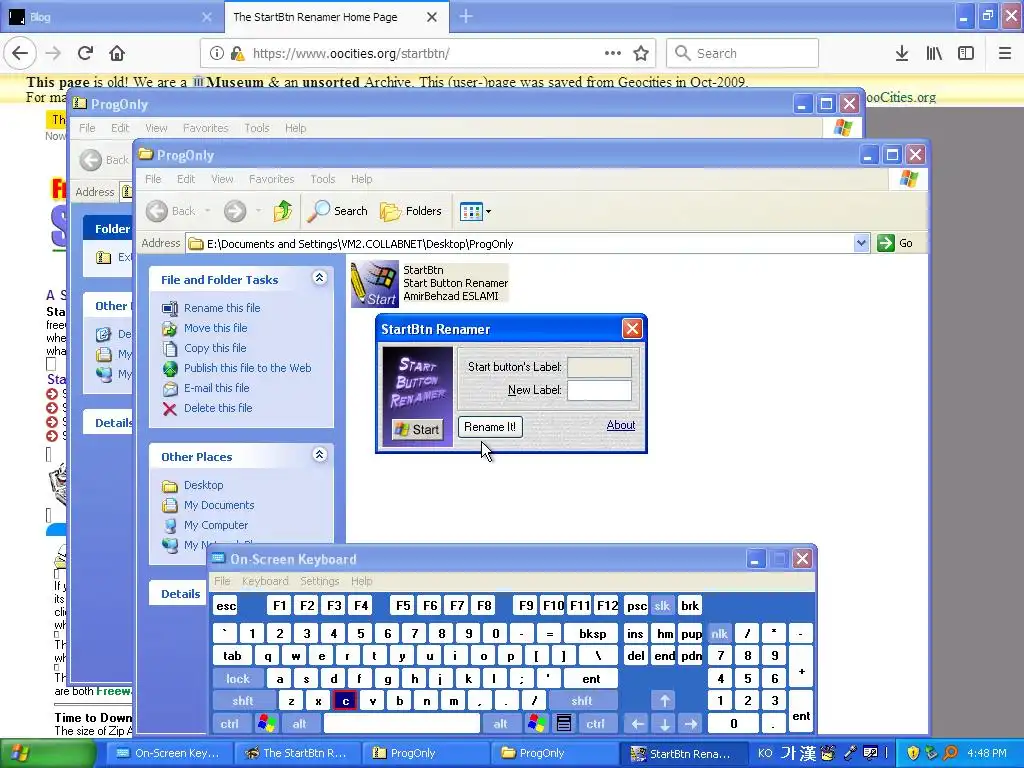
Task: Click the Go button next to address
Action: [x=895, y=244]
